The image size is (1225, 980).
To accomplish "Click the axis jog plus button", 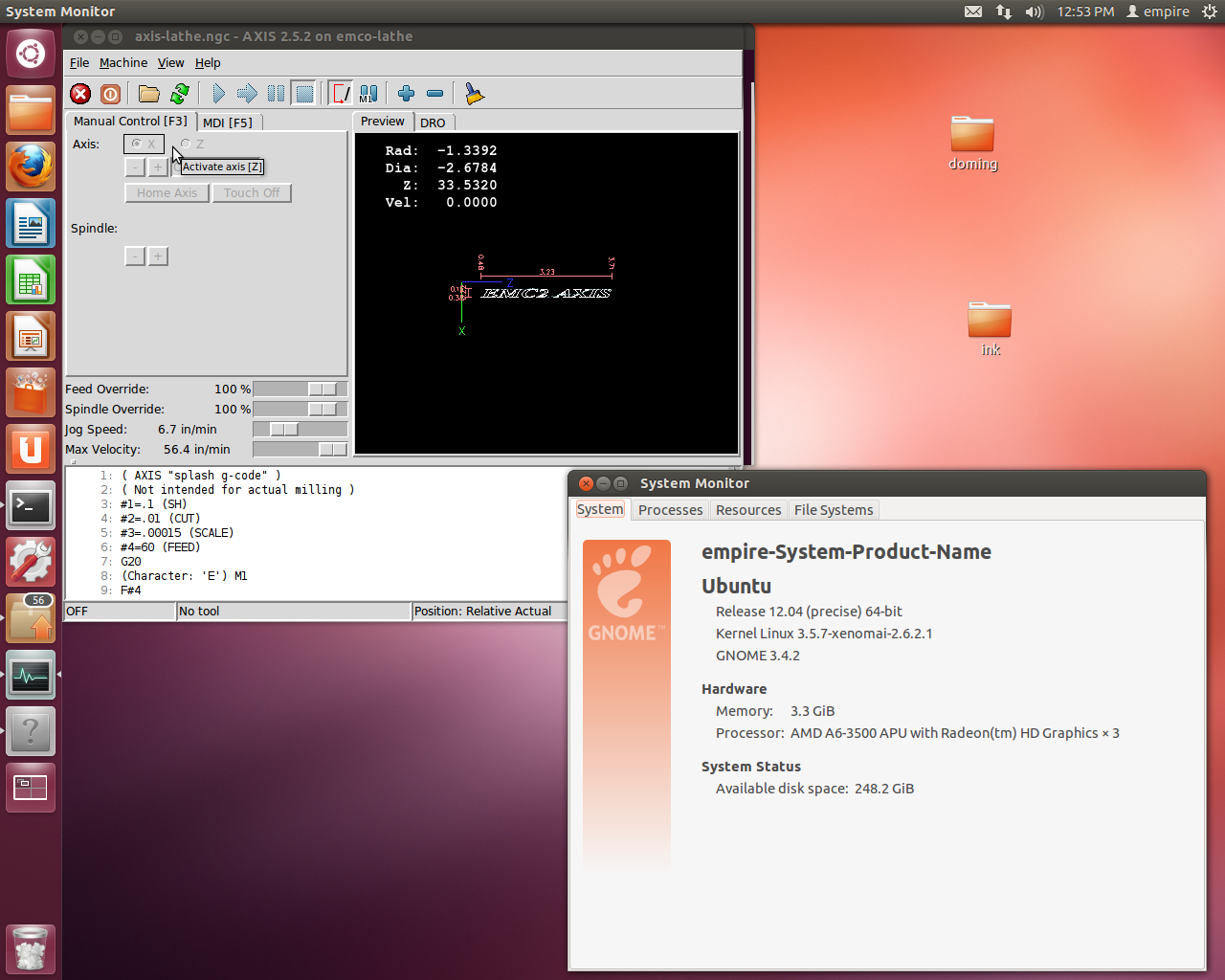I will (158, 167).
